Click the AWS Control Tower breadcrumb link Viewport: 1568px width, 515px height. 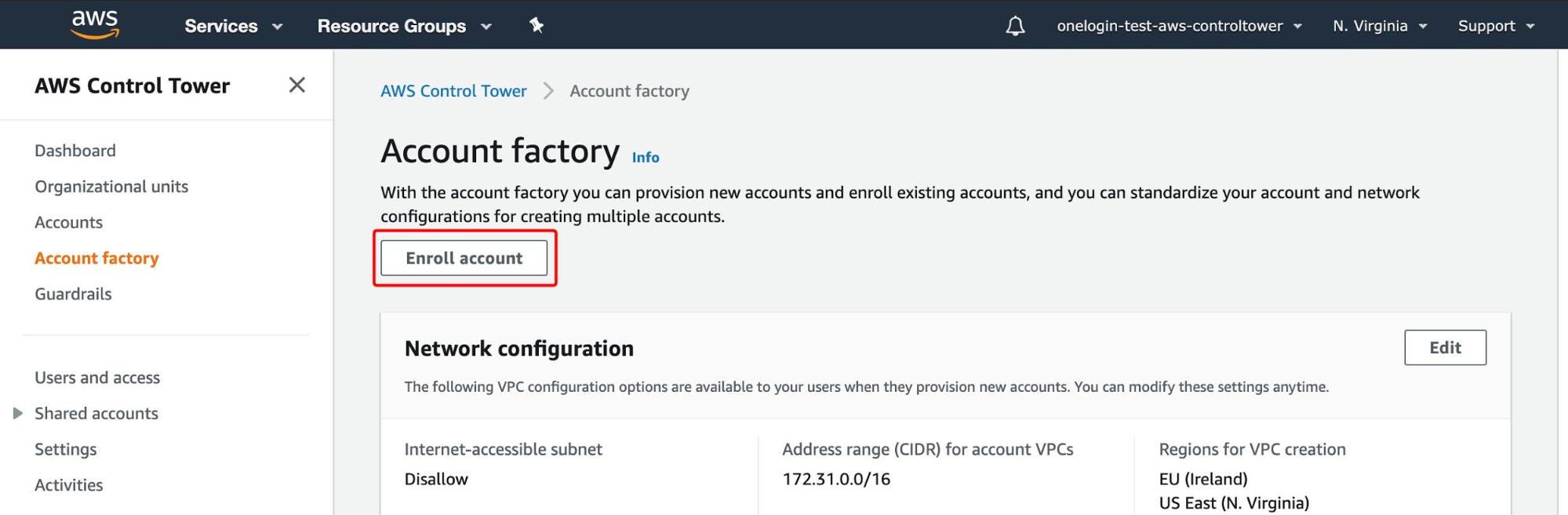click(453, 90)
